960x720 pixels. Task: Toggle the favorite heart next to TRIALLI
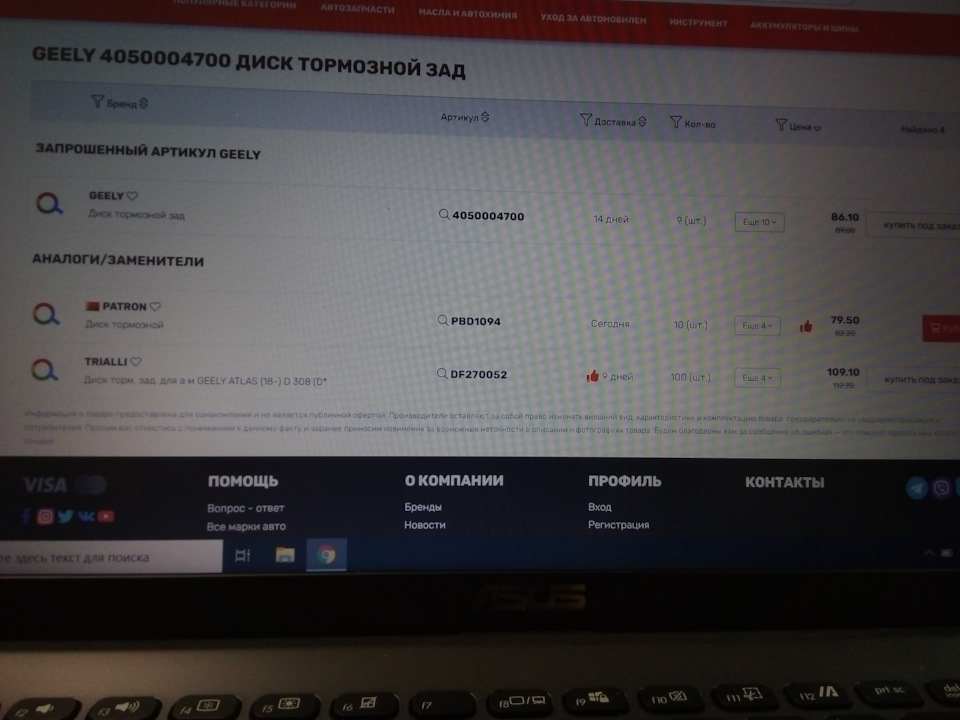point(136,362)
